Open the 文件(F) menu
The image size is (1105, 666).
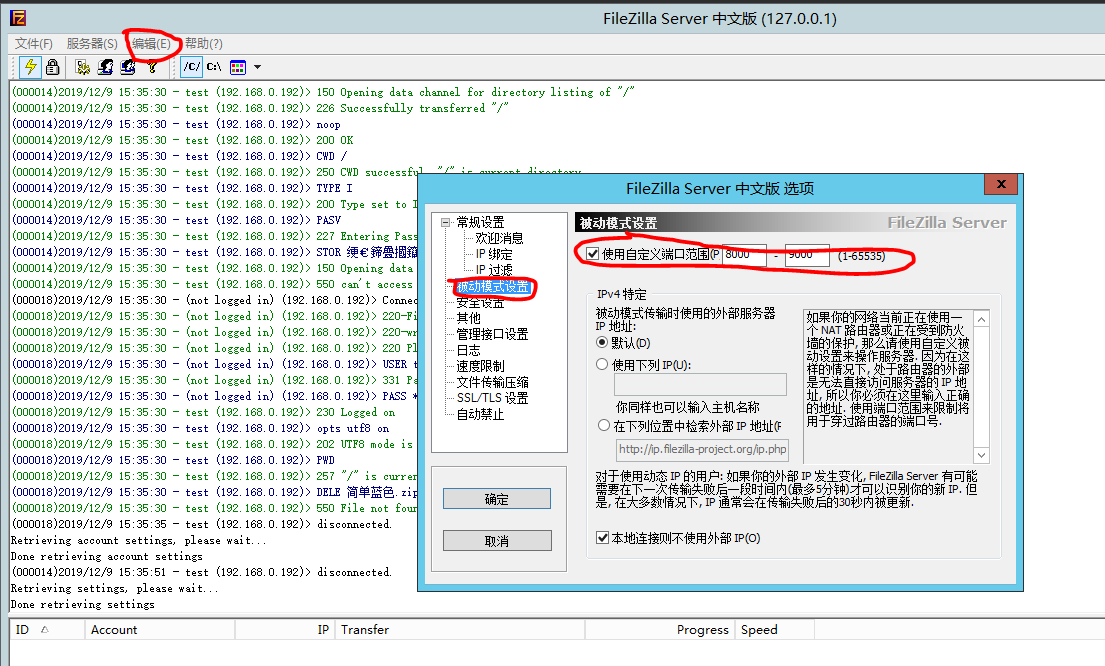pos(34,44)
